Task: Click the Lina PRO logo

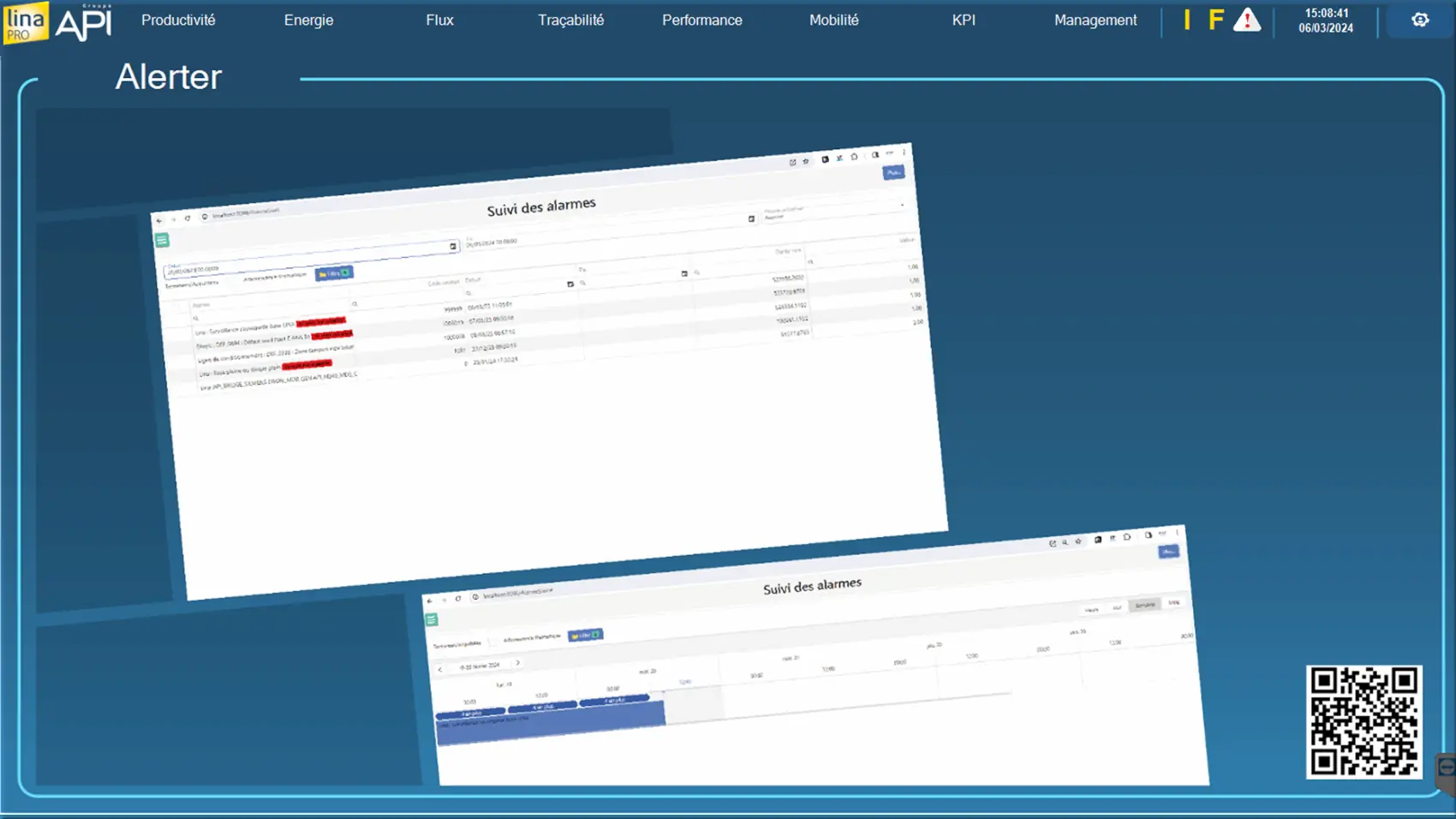Action: 25,22
